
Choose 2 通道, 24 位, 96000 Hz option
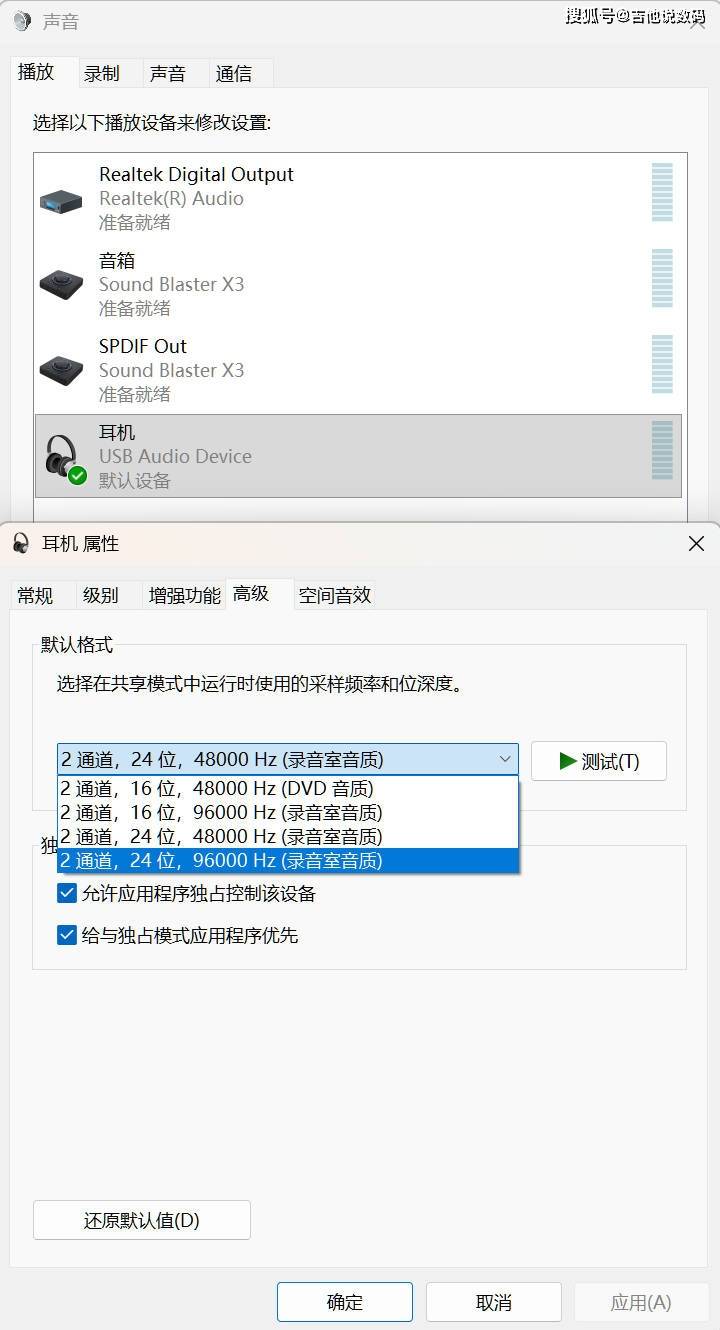click(x=288, y=861)
